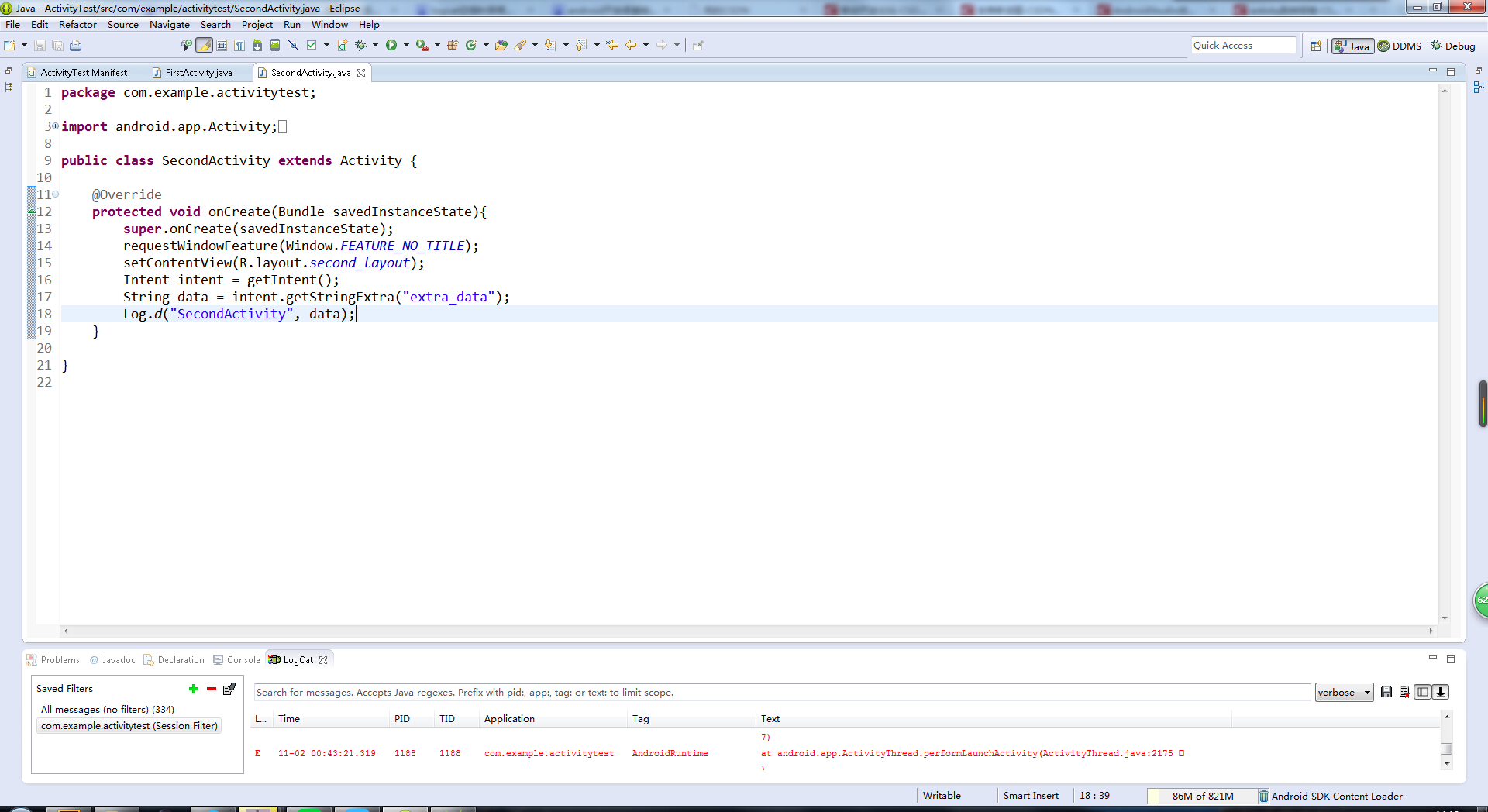Click the LogCat message search field
Viewport: 1488px width, 812px height.
(x=782, y=693)
